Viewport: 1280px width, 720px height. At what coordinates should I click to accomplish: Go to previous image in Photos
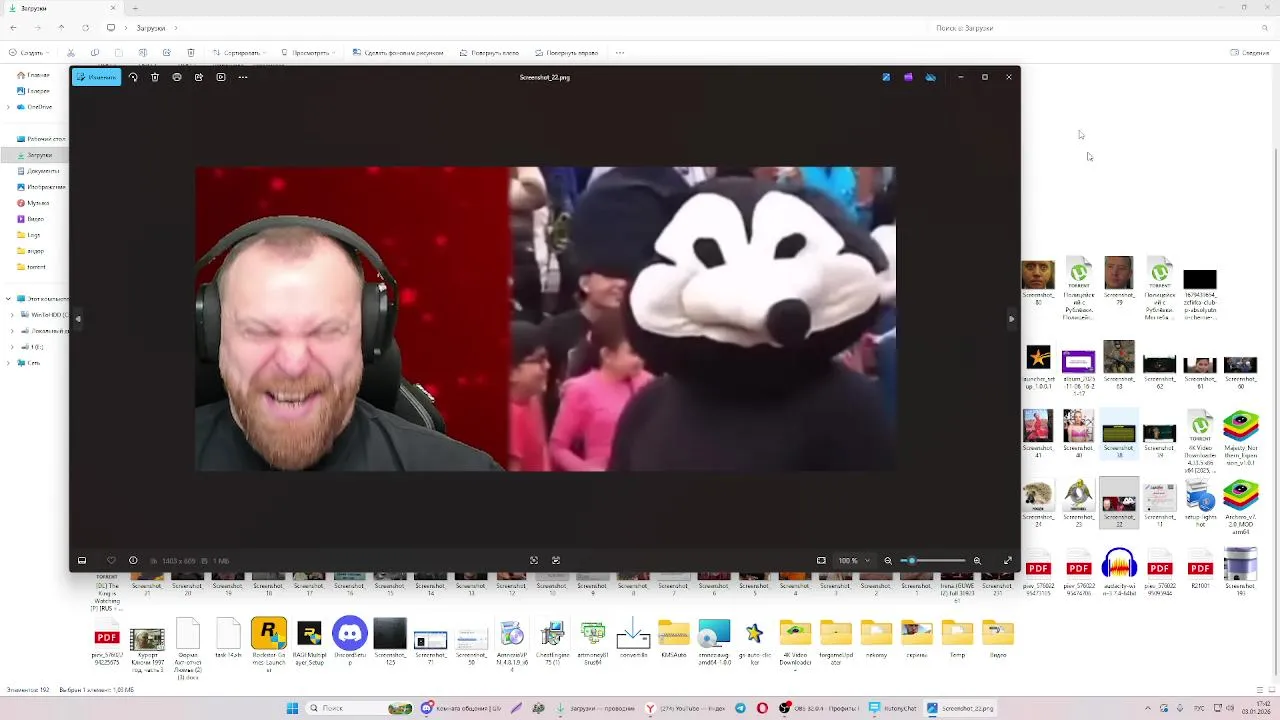tap(78, 319)
